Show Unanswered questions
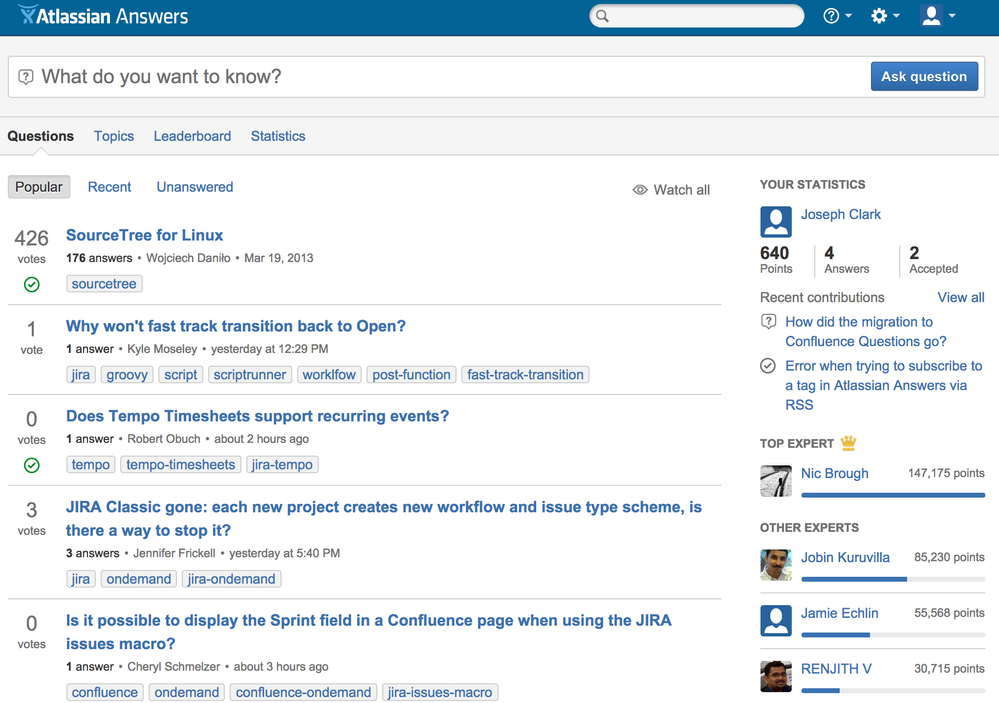Screen dimensions: 999x703 [195, 187]
